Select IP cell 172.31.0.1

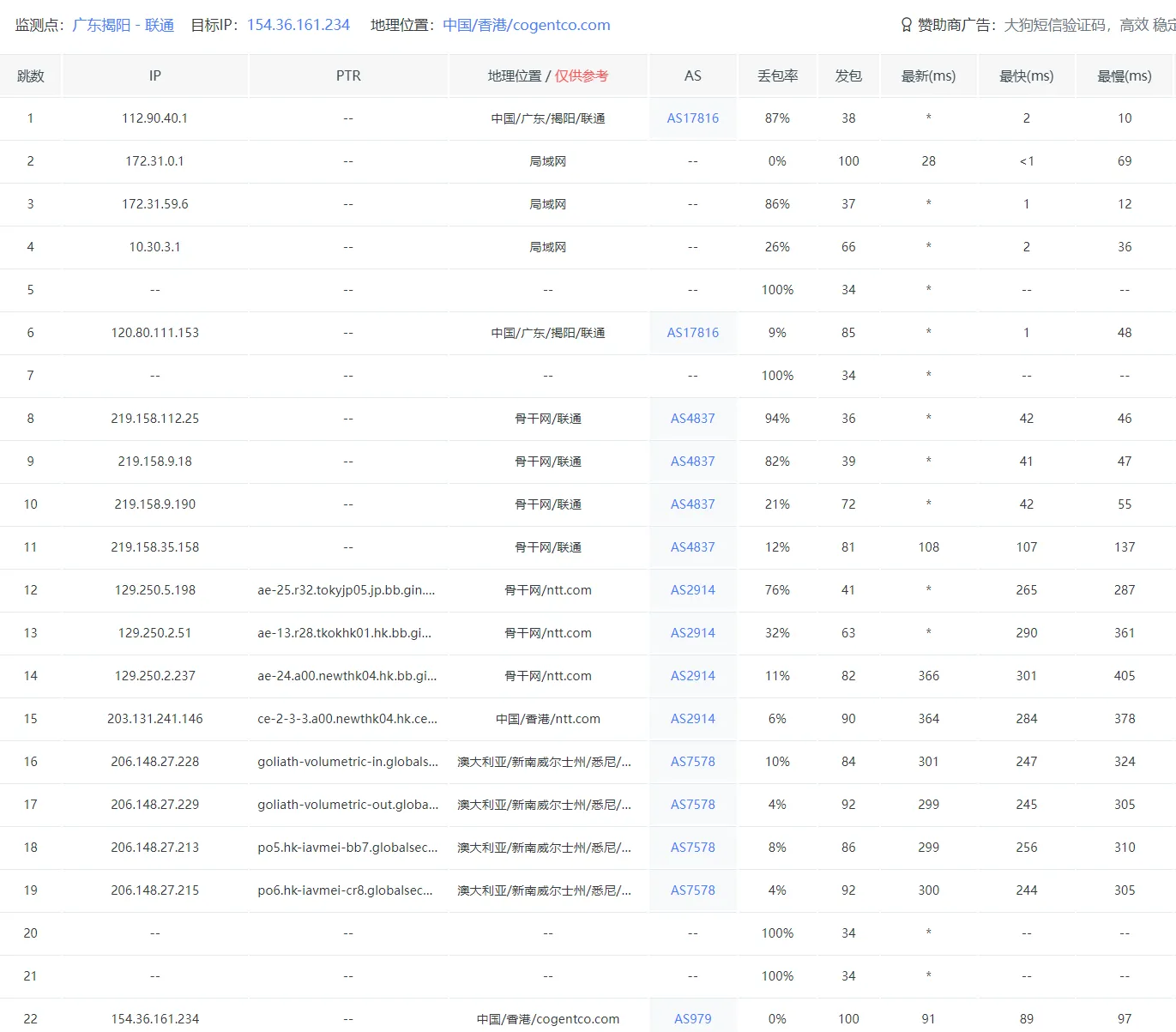[155, 161]
